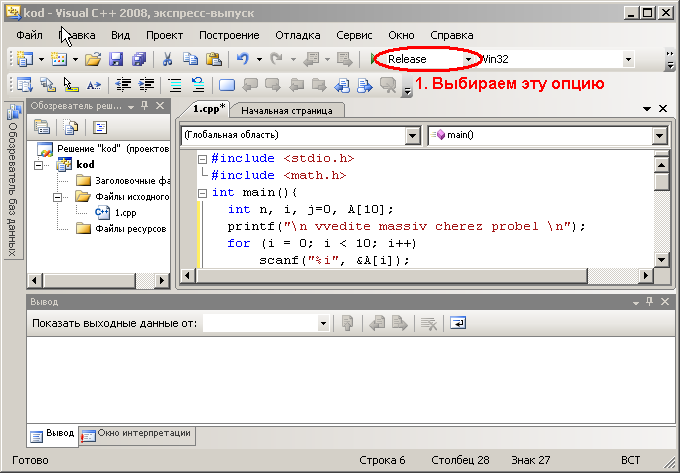Clear all text in Output panel icon

(x=428, y=323)
